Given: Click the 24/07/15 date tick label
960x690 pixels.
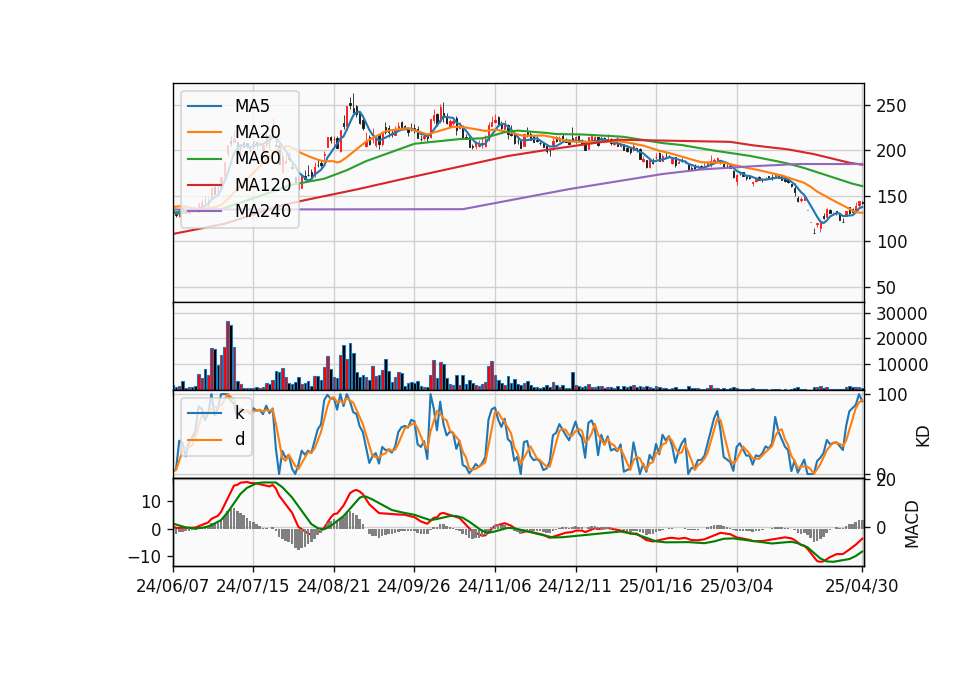Looking at the screenshot, I should (x=253, y=586).
